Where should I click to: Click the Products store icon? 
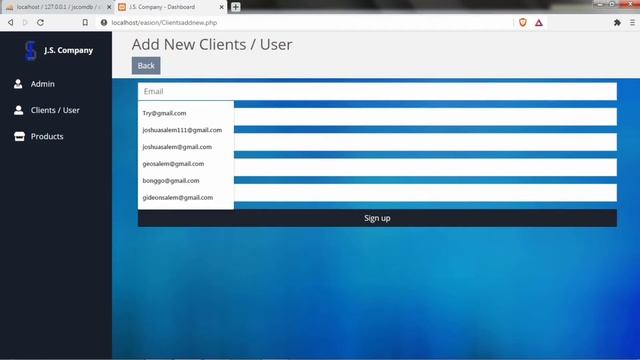tap(19, 136)
